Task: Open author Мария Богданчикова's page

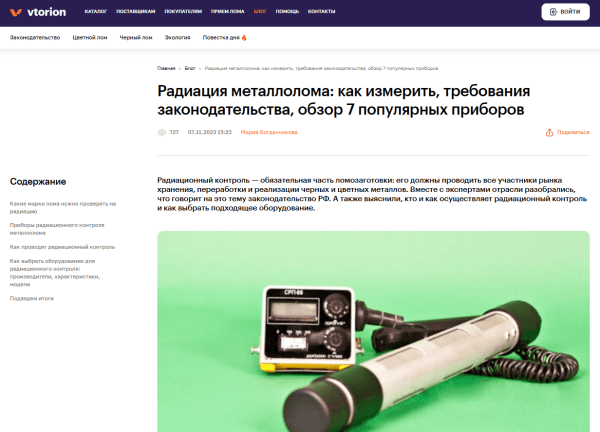Action: point(269,132)
